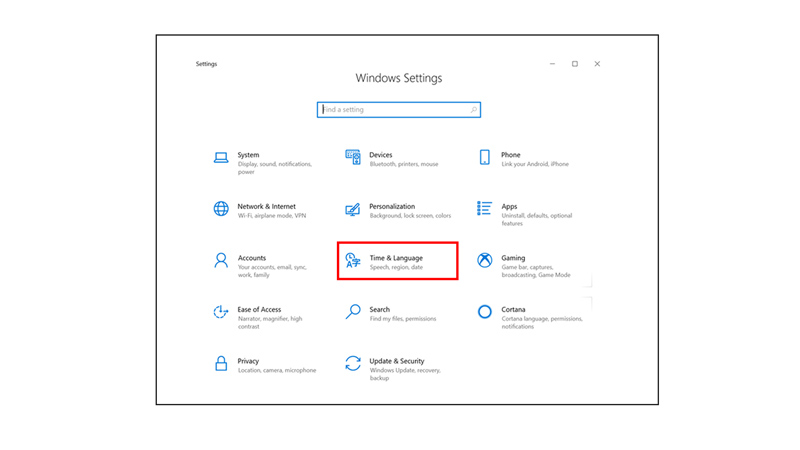Viewport: 800px width, 450px height.
Task: Click 'Find my files, permissions' description
Action: pos(403,319)
